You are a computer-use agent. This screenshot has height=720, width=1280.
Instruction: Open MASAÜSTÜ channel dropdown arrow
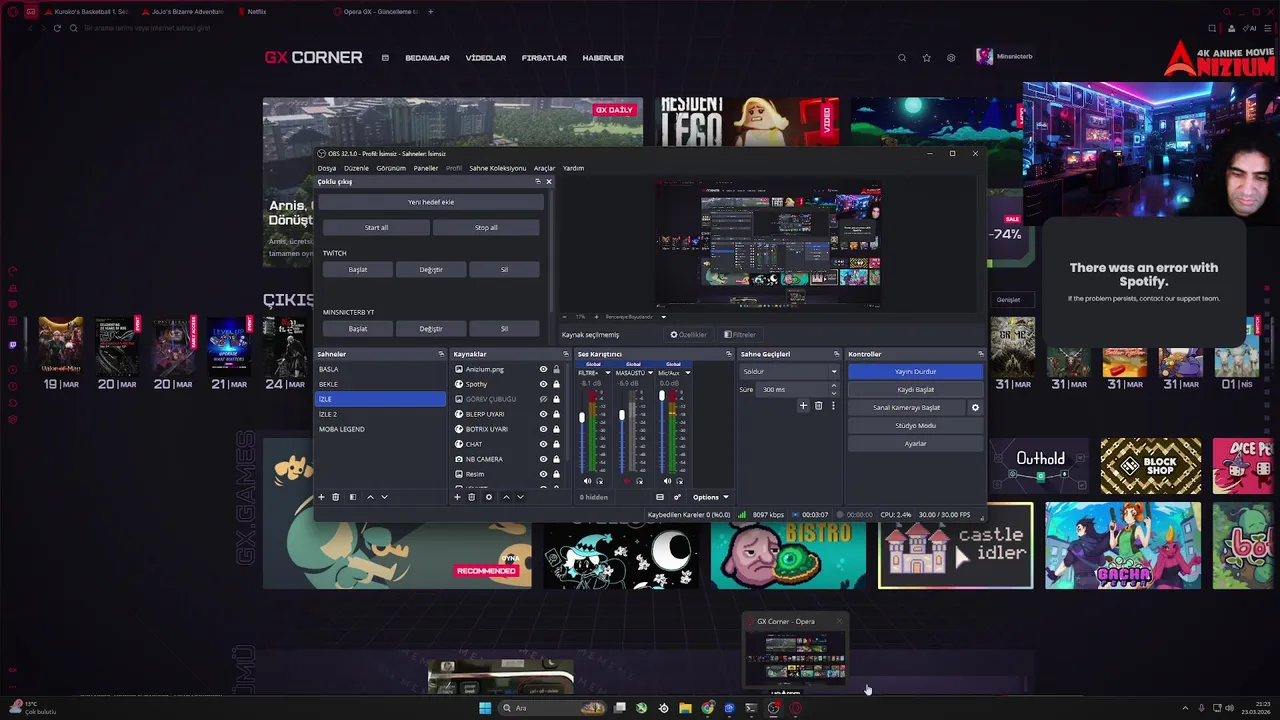point(650,373)
